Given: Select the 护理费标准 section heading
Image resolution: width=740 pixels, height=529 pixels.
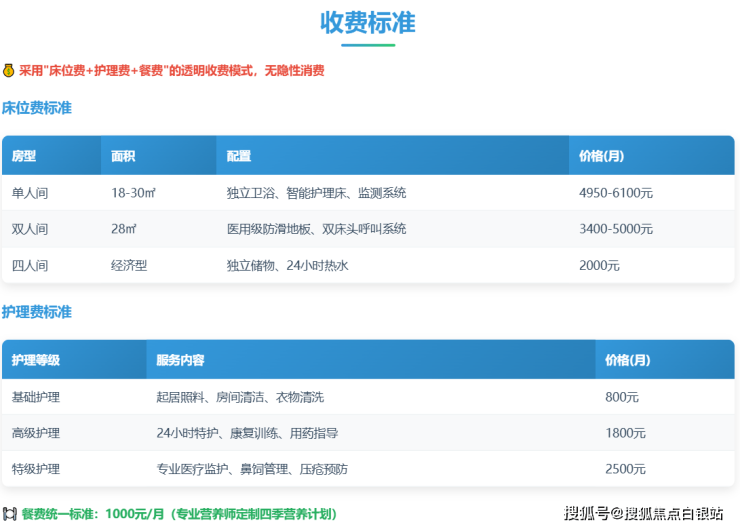Looking at the screenshot, I should 37,312.
